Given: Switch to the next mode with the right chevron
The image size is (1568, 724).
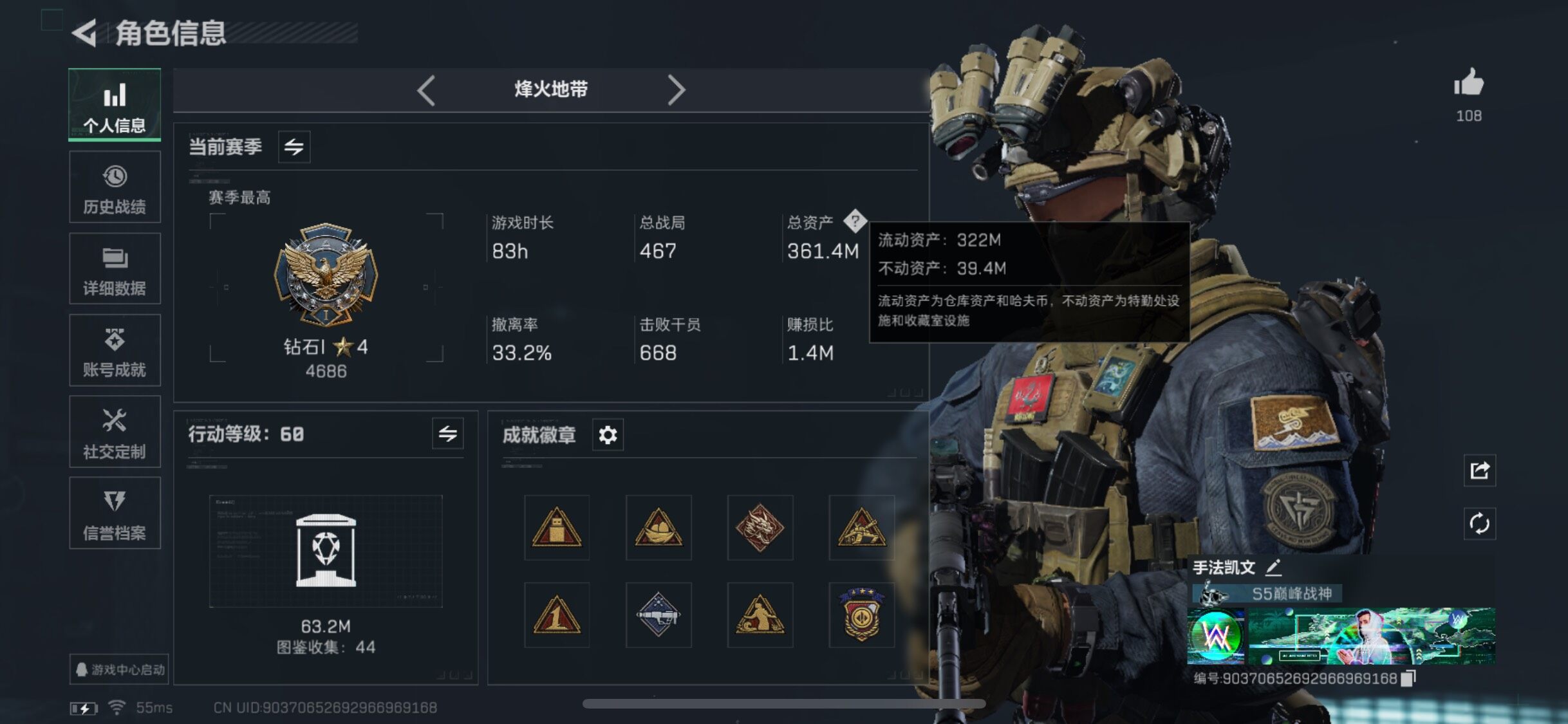Looking at the screenshot, I should point(676,89).
